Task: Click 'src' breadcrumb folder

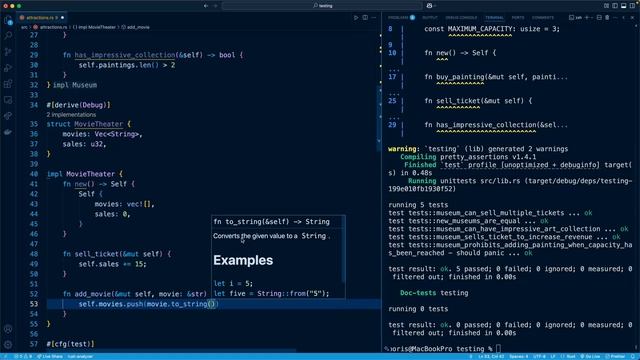Action: pyautogui.click(x=24, y=27)
